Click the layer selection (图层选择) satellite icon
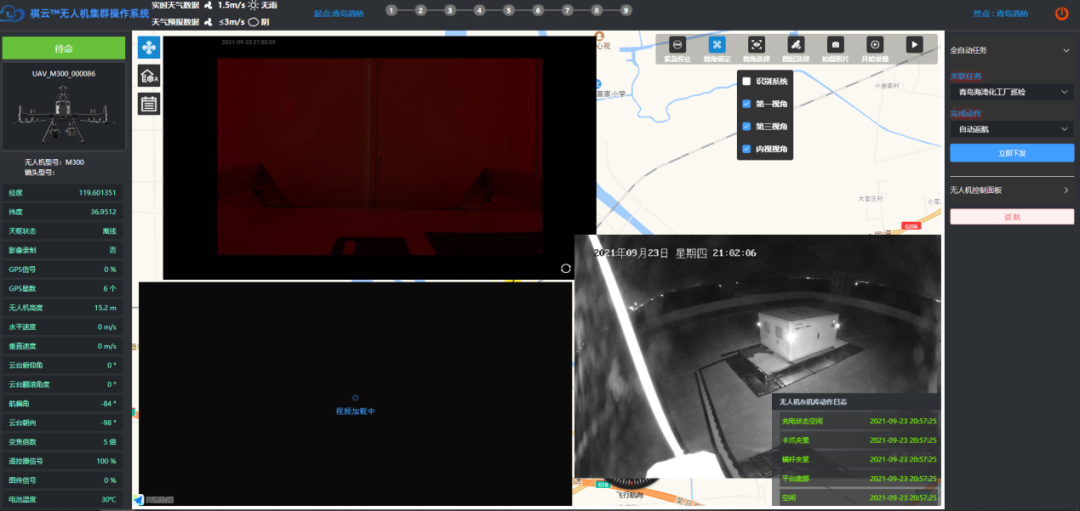Screen dimensions: 1080x511 click(x=796, y=45)
